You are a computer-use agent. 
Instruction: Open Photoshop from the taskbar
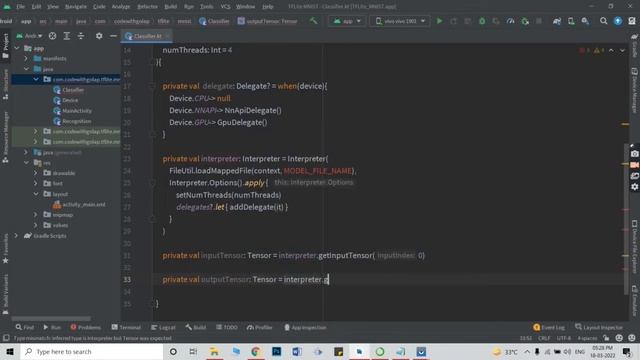click(x=276, y=351)
